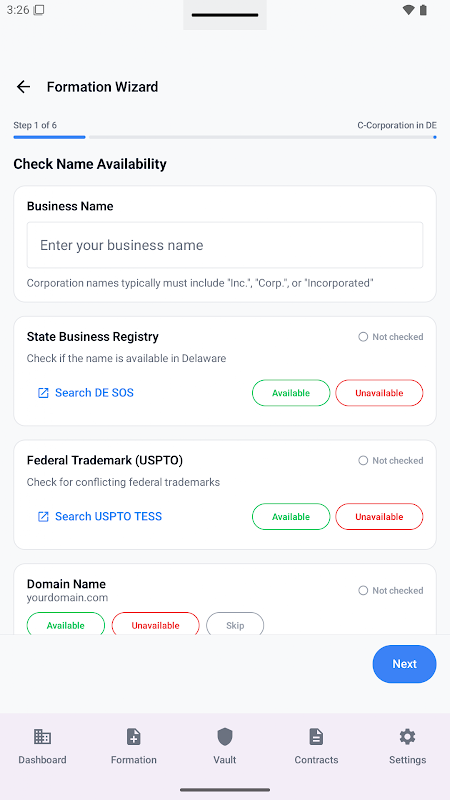Click the Step 1 progress bar
The width and height of the screenshot is (450, 800).
[x=49, y=137]
